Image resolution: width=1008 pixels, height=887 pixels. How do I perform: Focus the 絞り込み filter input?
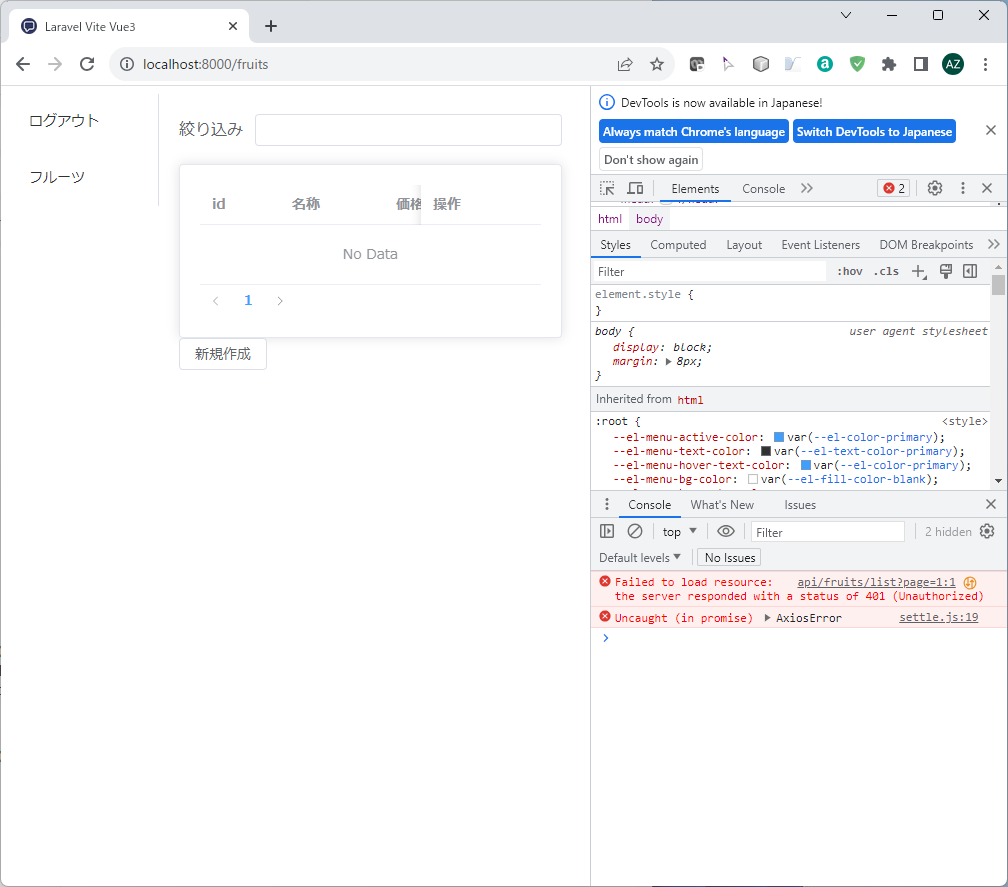coord(408,130)
